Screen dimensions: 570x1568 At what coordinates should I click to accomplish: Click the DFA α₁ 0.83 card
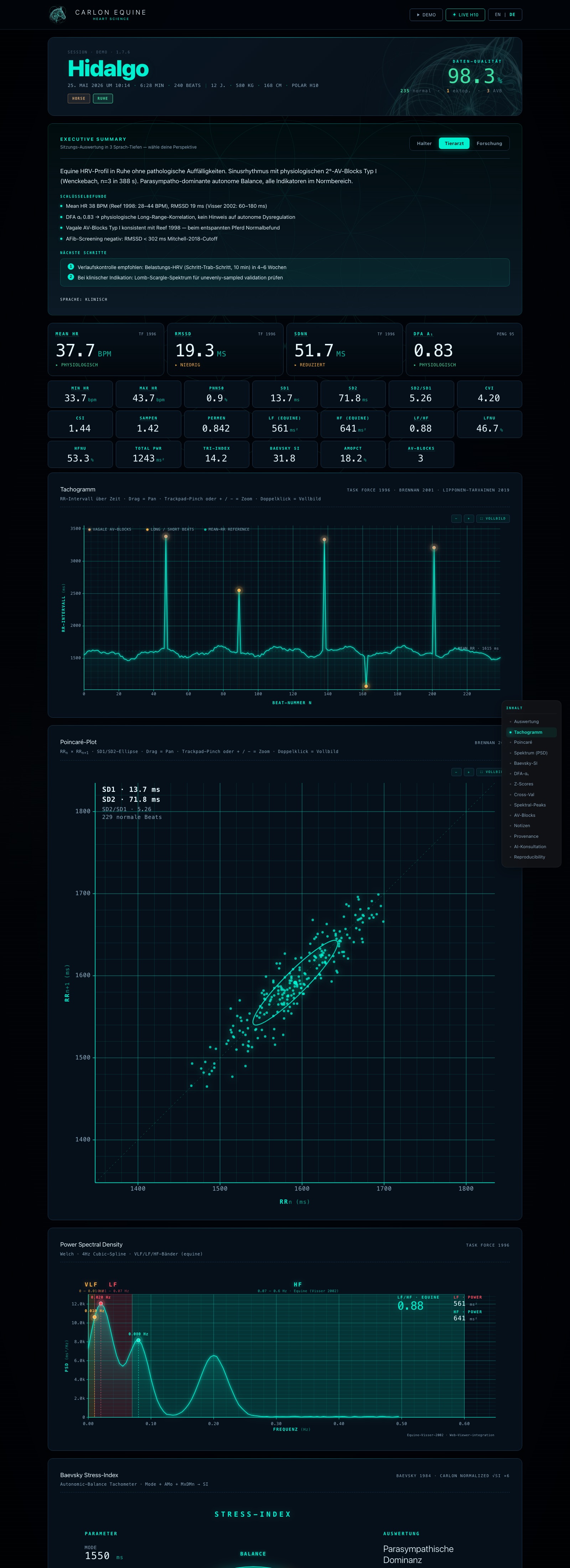coord(463,349)
